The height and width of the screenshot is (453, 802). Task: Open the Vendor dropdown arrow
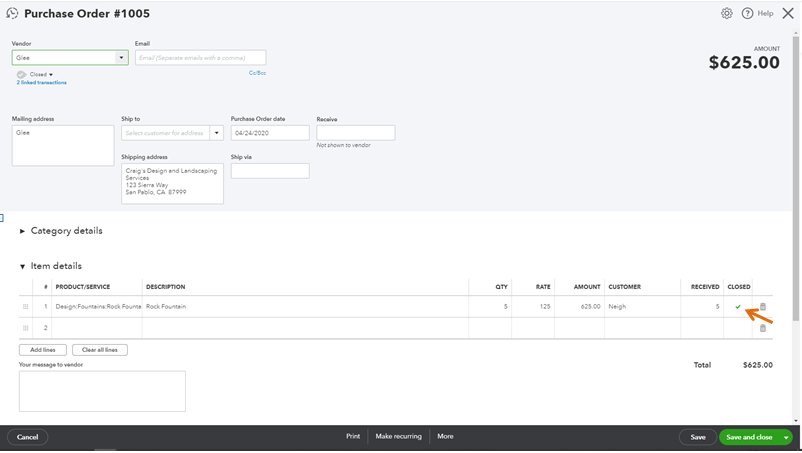coord(121,58)
